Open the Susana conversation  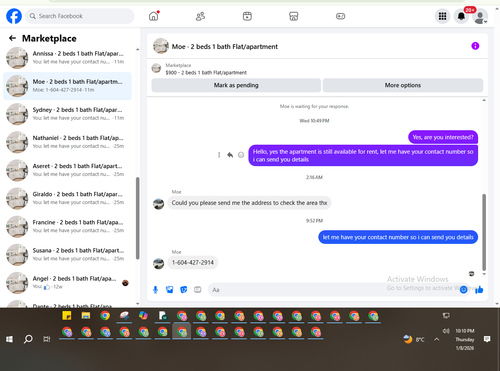click(67, 255)
